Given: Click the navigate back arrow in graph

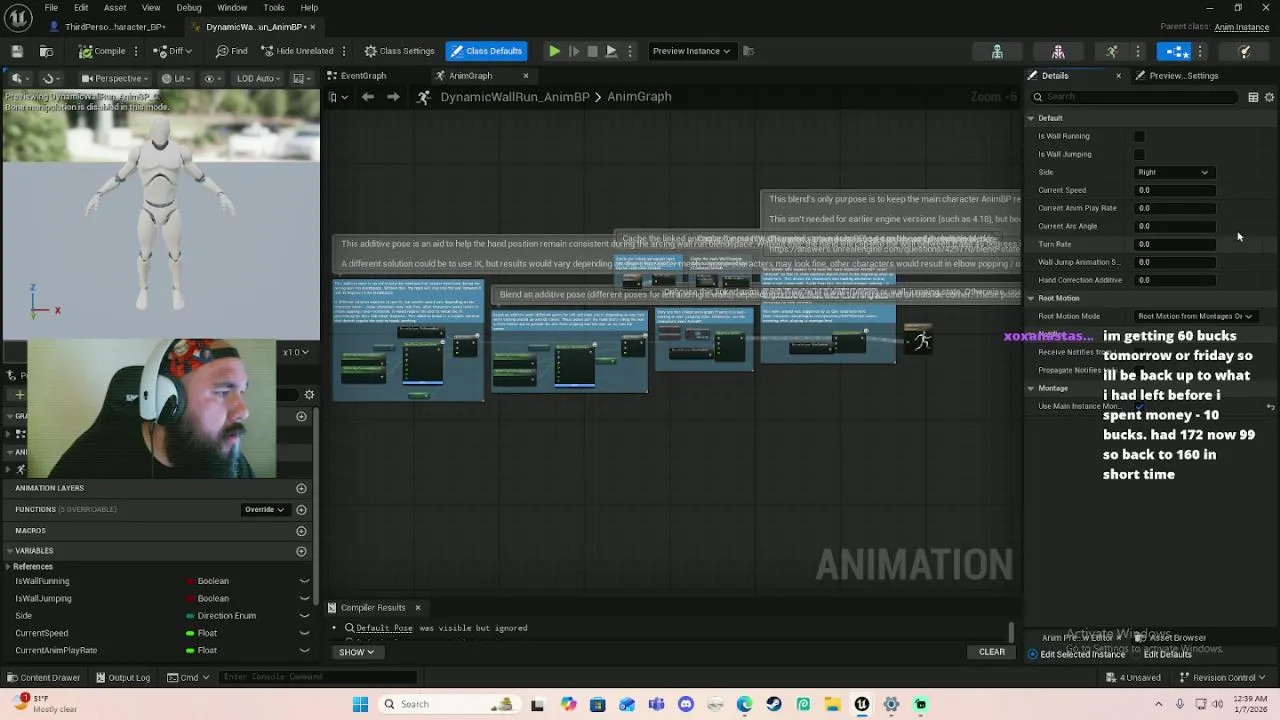Looking at the screenshot, I should (368, 97).
